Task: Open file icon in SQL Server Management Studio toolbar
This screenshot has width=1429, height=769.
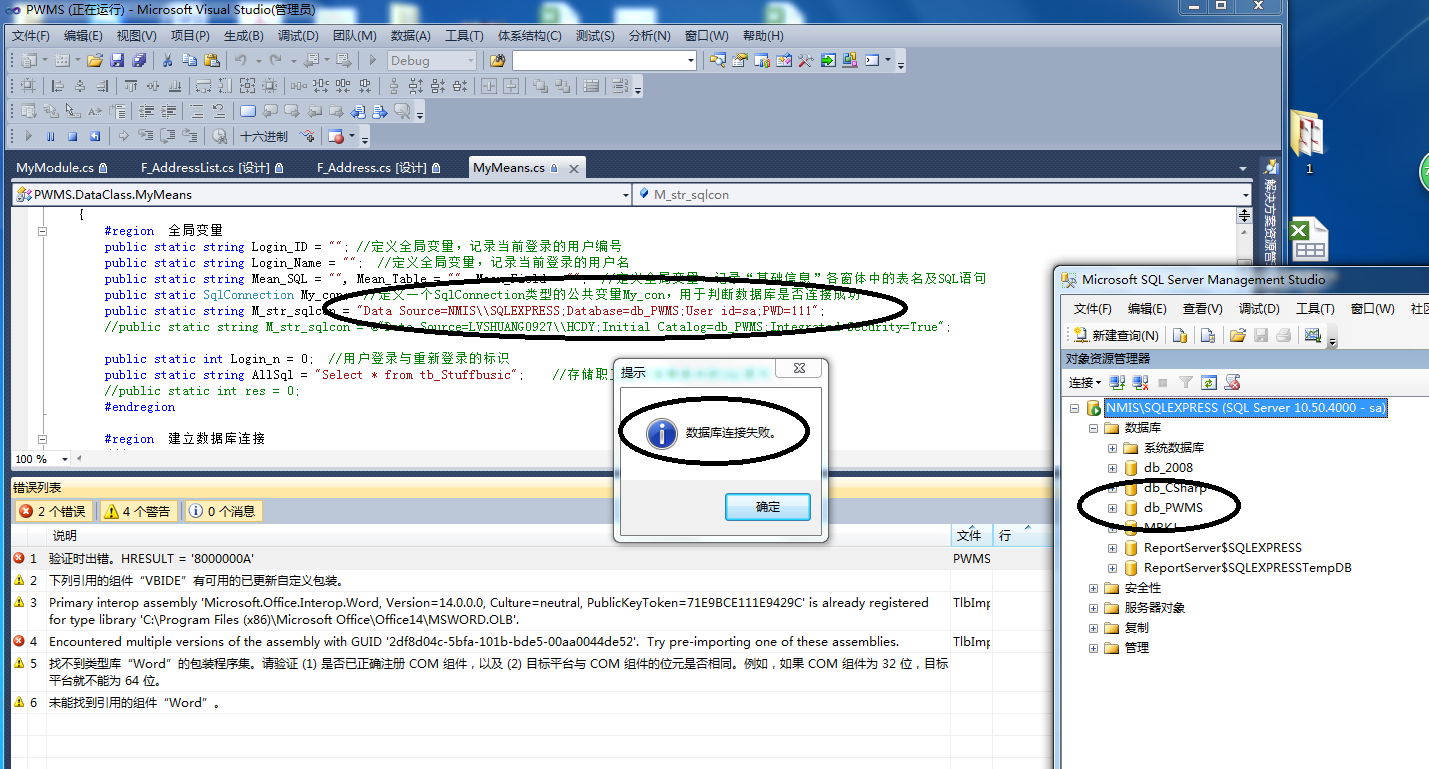Action: [x=1237, y=335]
